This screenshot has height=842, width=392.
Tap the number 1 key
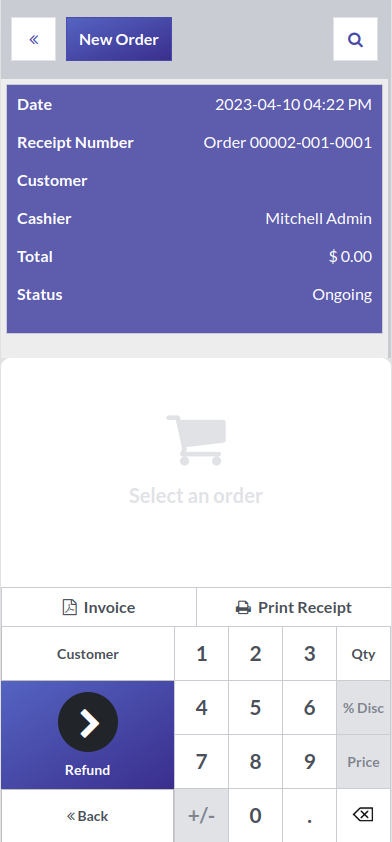pos(201,654)
